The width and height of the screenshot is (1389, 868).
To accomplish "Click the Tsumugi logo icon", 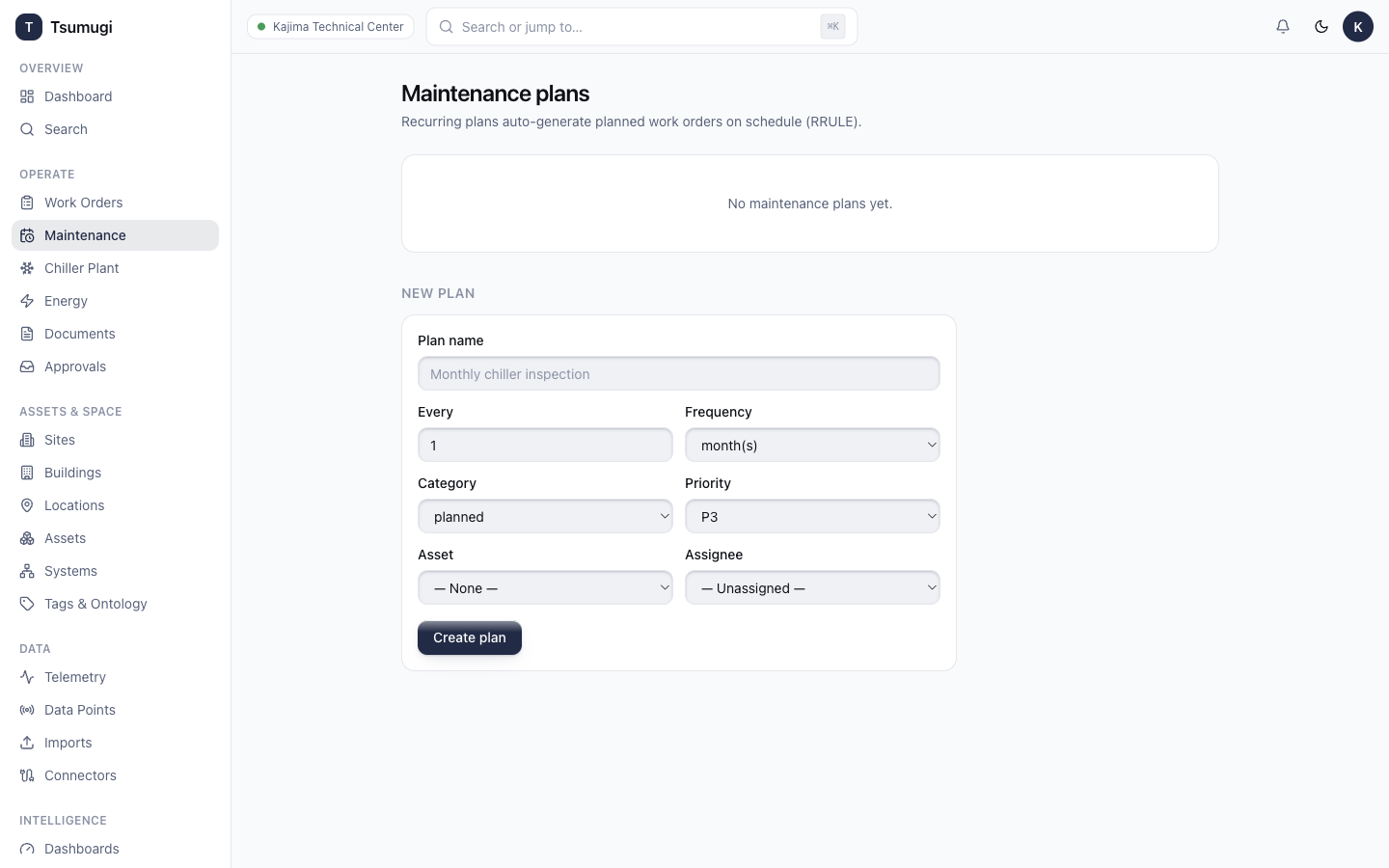I will (29, 27).
